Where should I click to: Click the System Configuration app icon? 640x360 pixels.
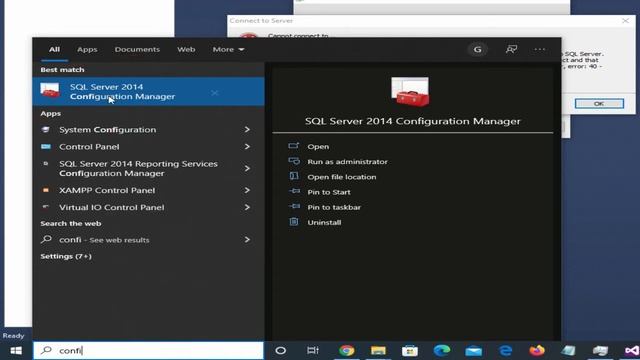pyautogui.click(x=46, y=129)
